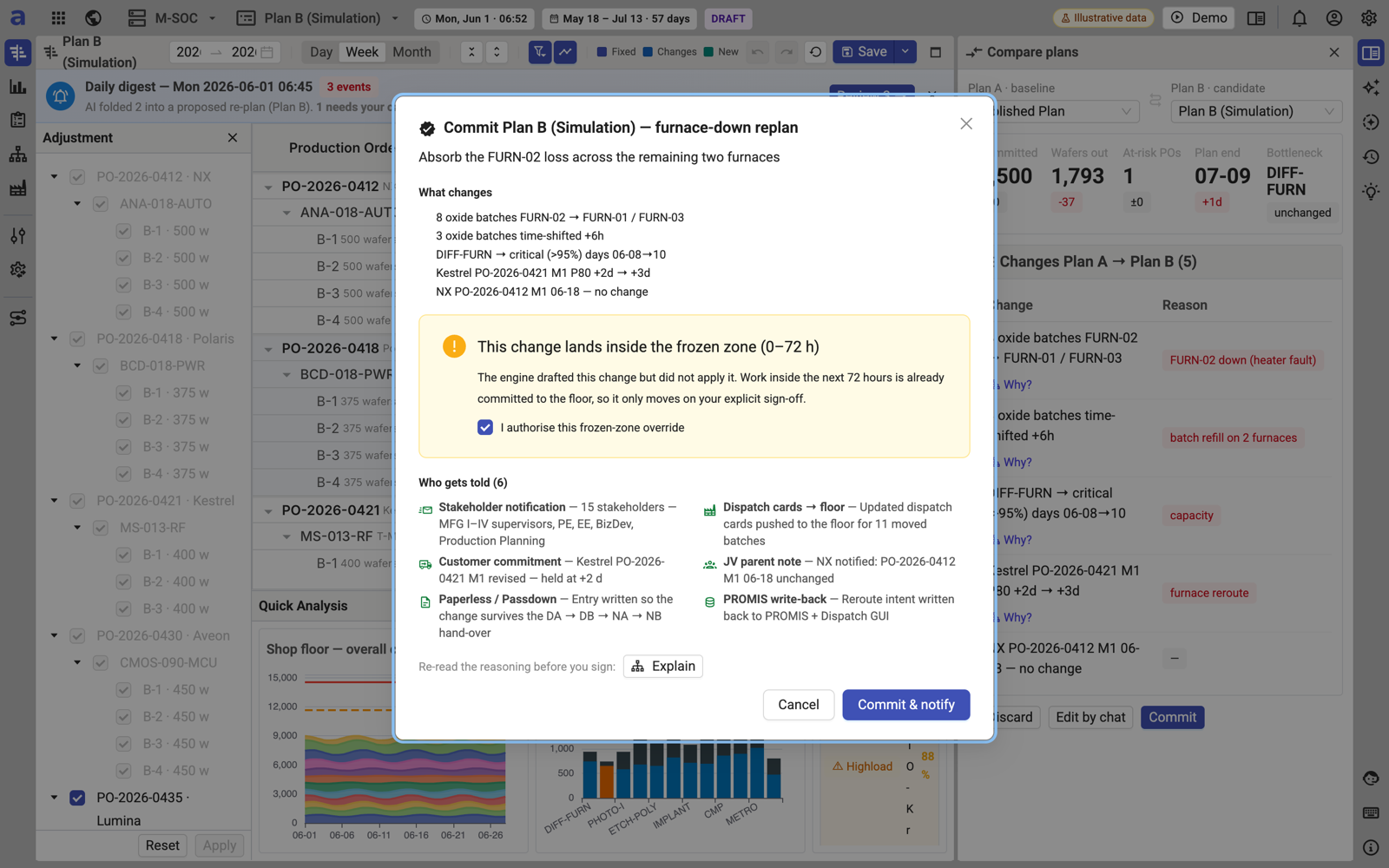Open the hierarchy icon in the left sidebar
Image resolution: width=1389 pixels, height=868 pixels.
tap(17, 155)
